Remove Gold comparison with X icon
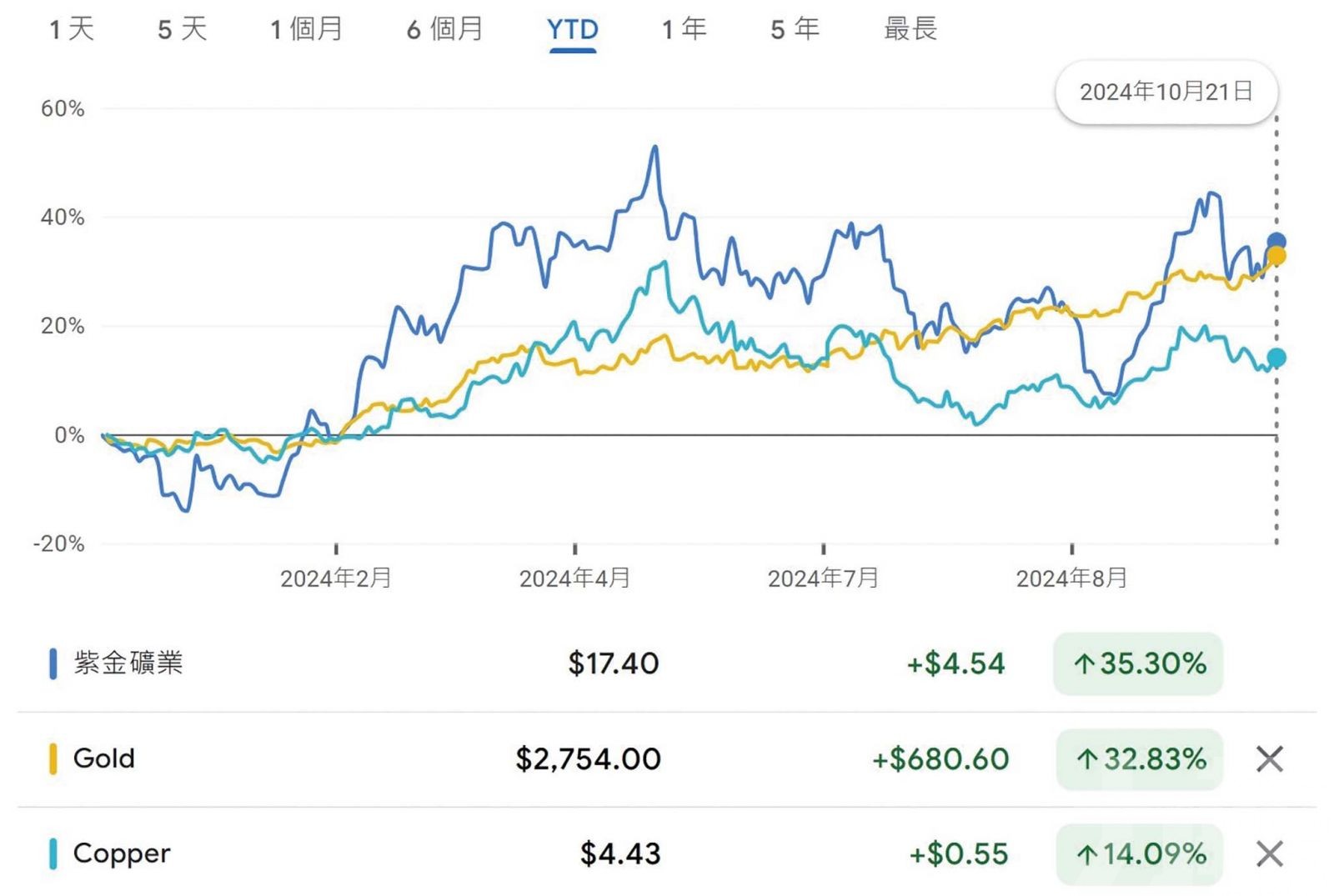This screenshot has height=896, width=1334. [1269, 758]
